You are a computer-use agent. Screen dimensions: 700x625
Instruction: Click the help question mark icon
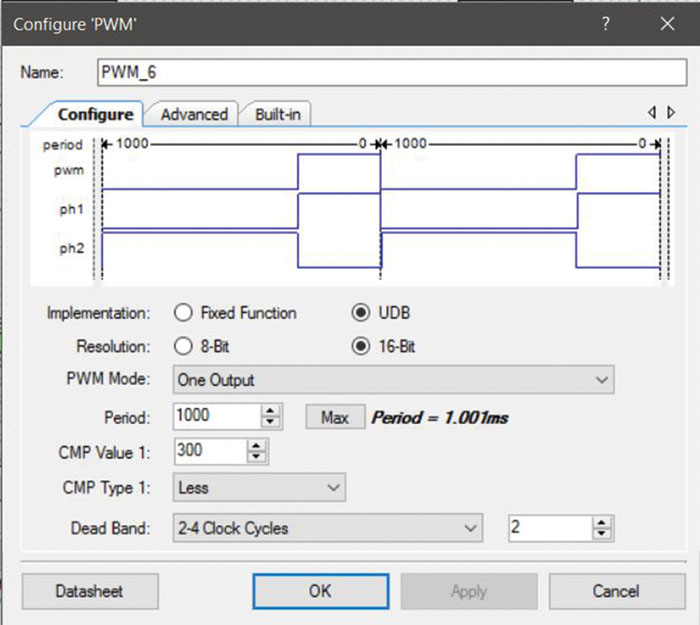(606, 25)
